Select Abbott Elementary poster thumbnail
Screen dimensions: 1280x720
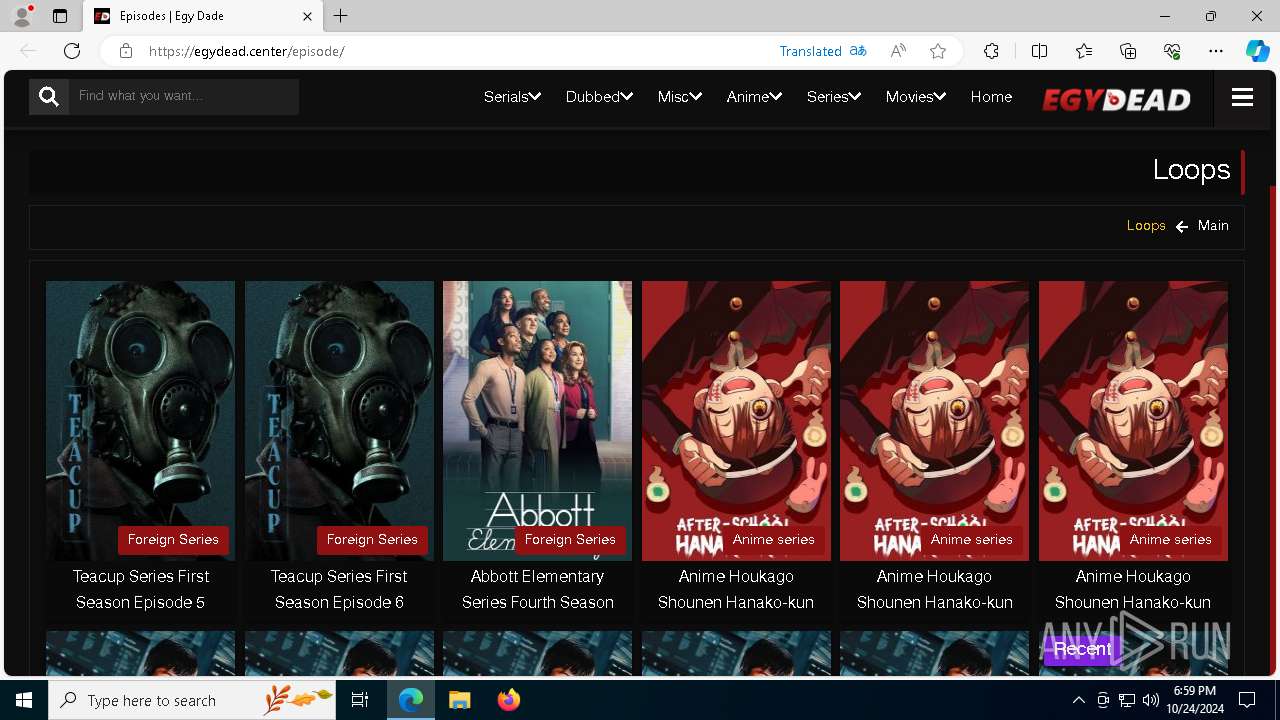pos(538,421)
